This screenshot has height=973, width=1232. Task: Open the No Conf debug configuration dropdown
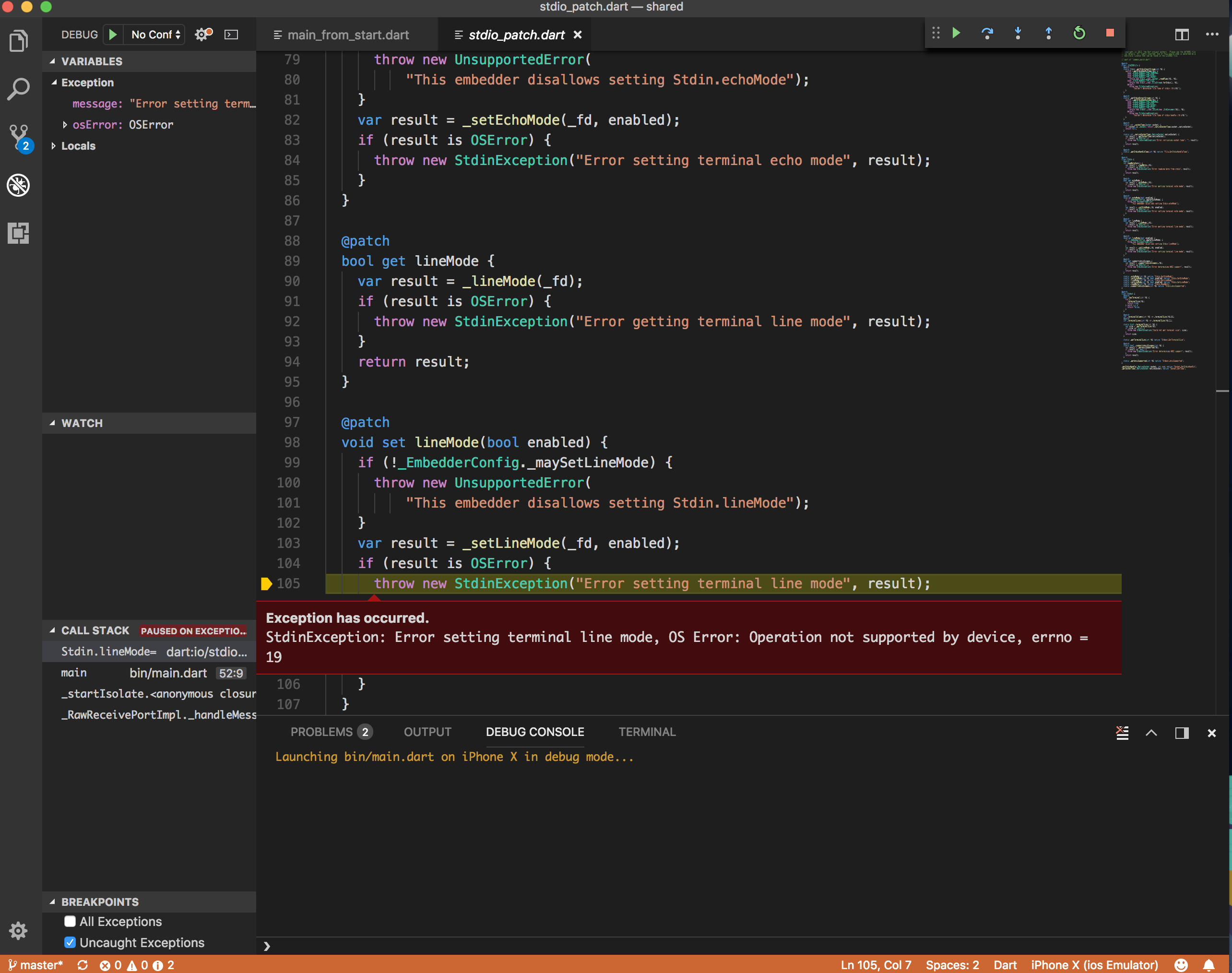[154, 34]
